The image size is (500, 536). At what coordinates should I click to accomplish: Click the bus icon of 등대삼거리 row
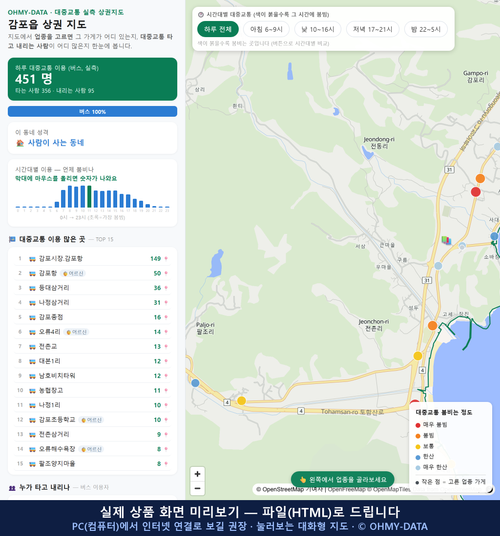[x=32, y=288]
